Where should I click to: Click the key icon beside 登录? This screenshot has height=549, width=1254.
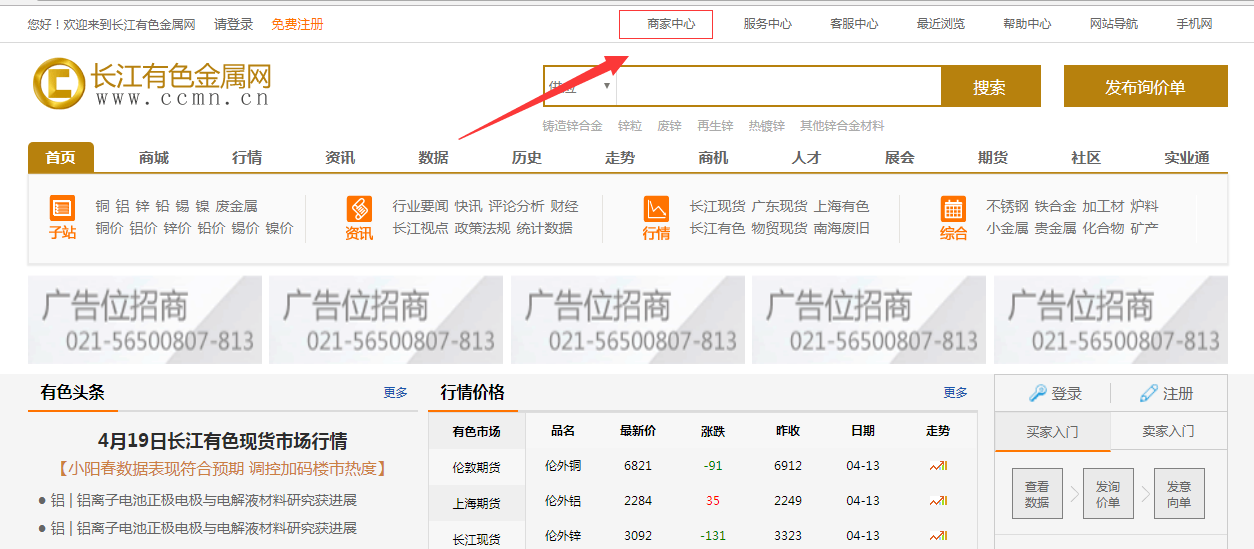[1038, 393]
